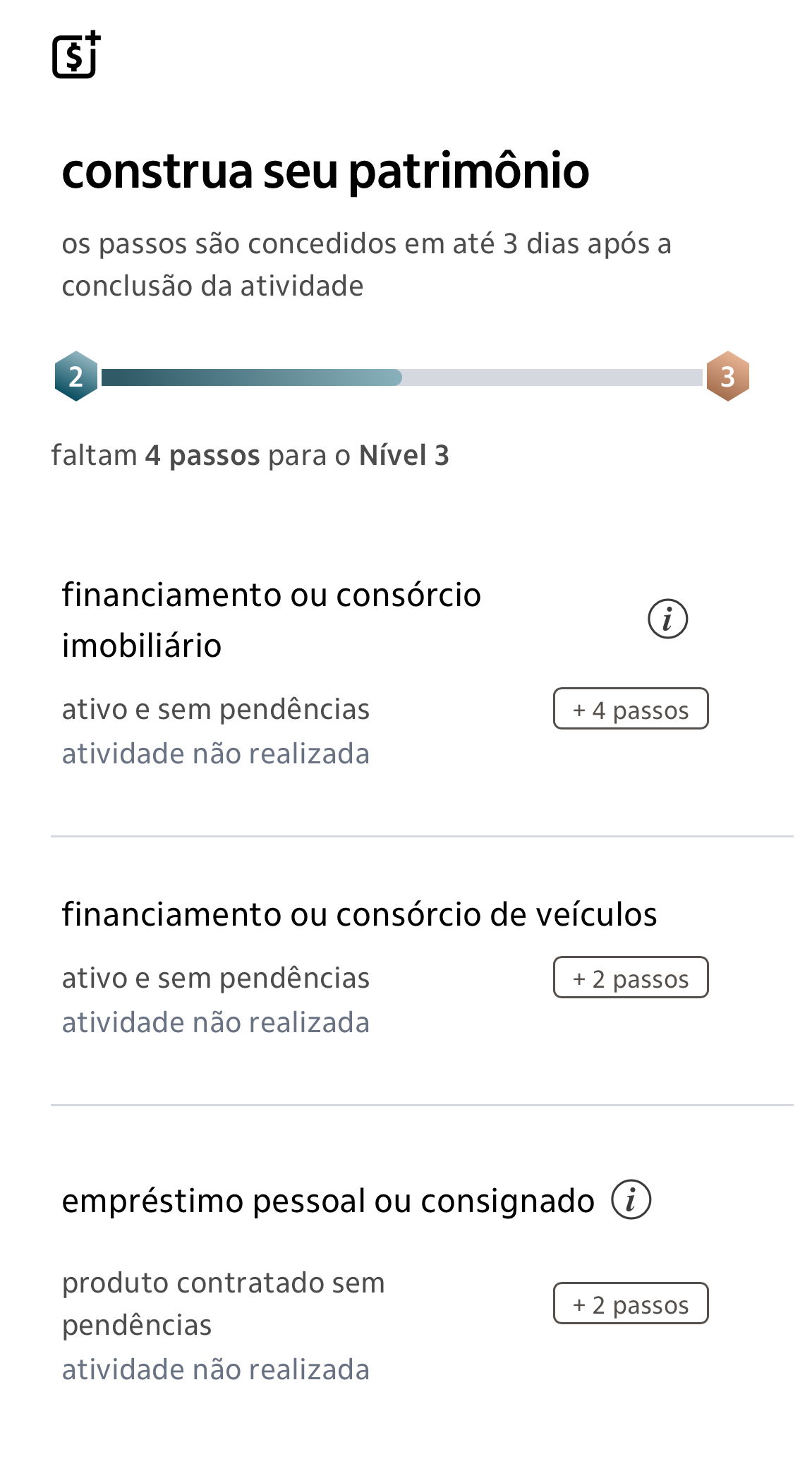Open info for financiamento ou consórcio imobiliário

coord(667,619)
